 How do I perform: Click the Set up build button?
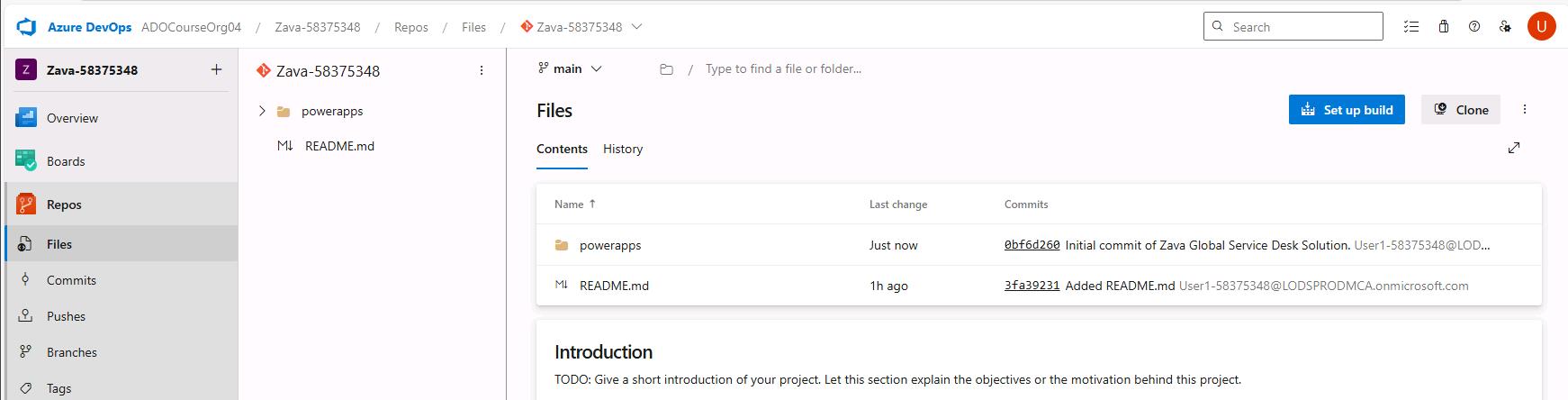[1347, 110]
